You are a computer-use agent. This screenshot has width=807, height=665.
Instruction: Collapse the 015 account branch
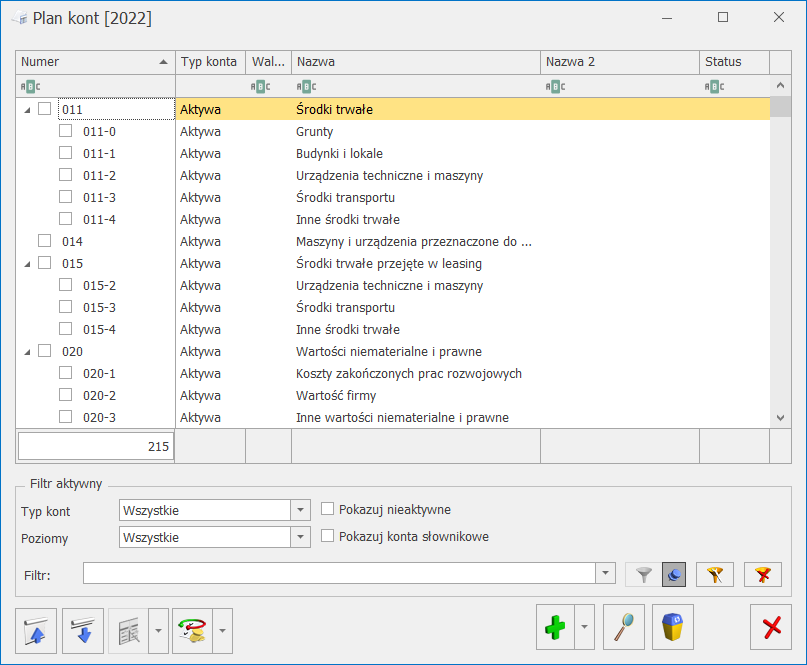click(x=27, y=264)
